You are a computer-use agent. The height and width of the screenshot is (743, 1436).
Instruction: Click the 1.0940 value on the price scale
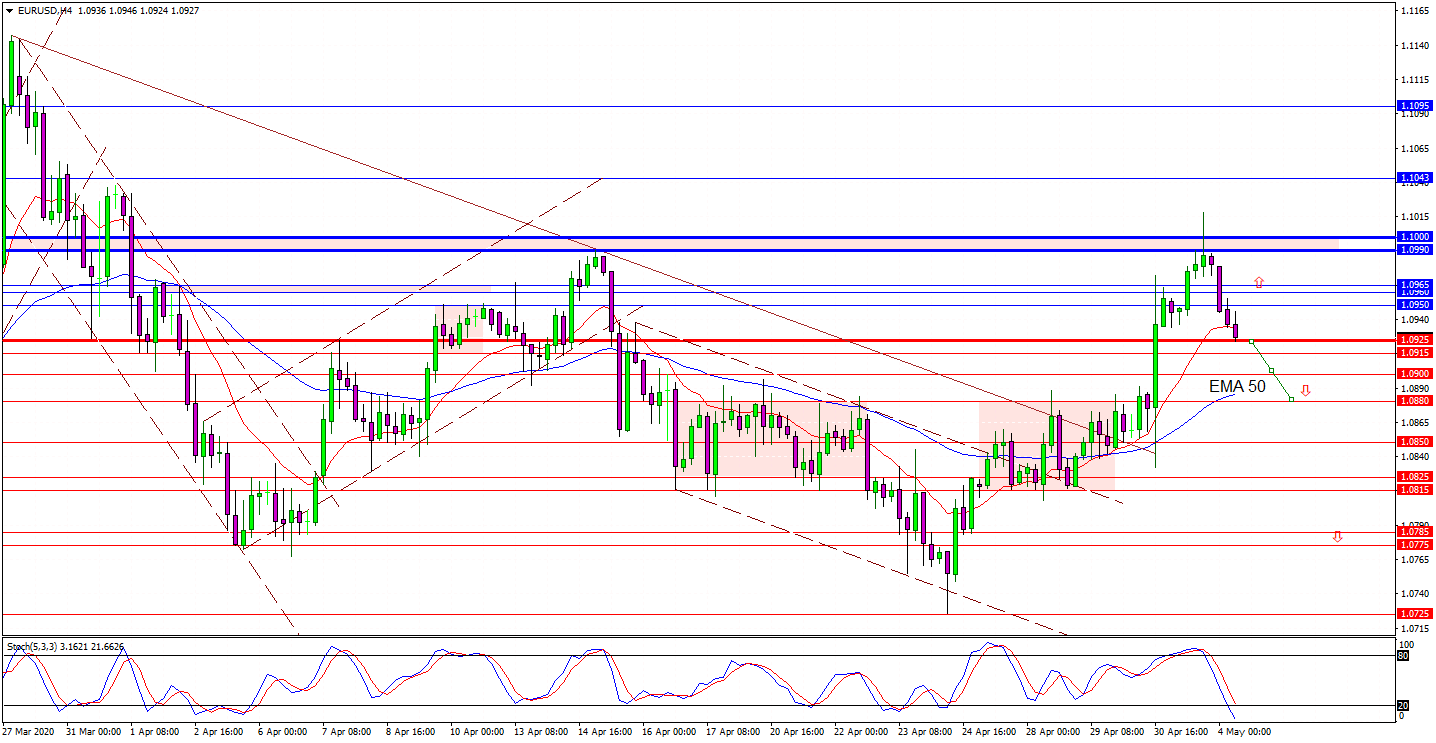click(x=1414, y=320)
